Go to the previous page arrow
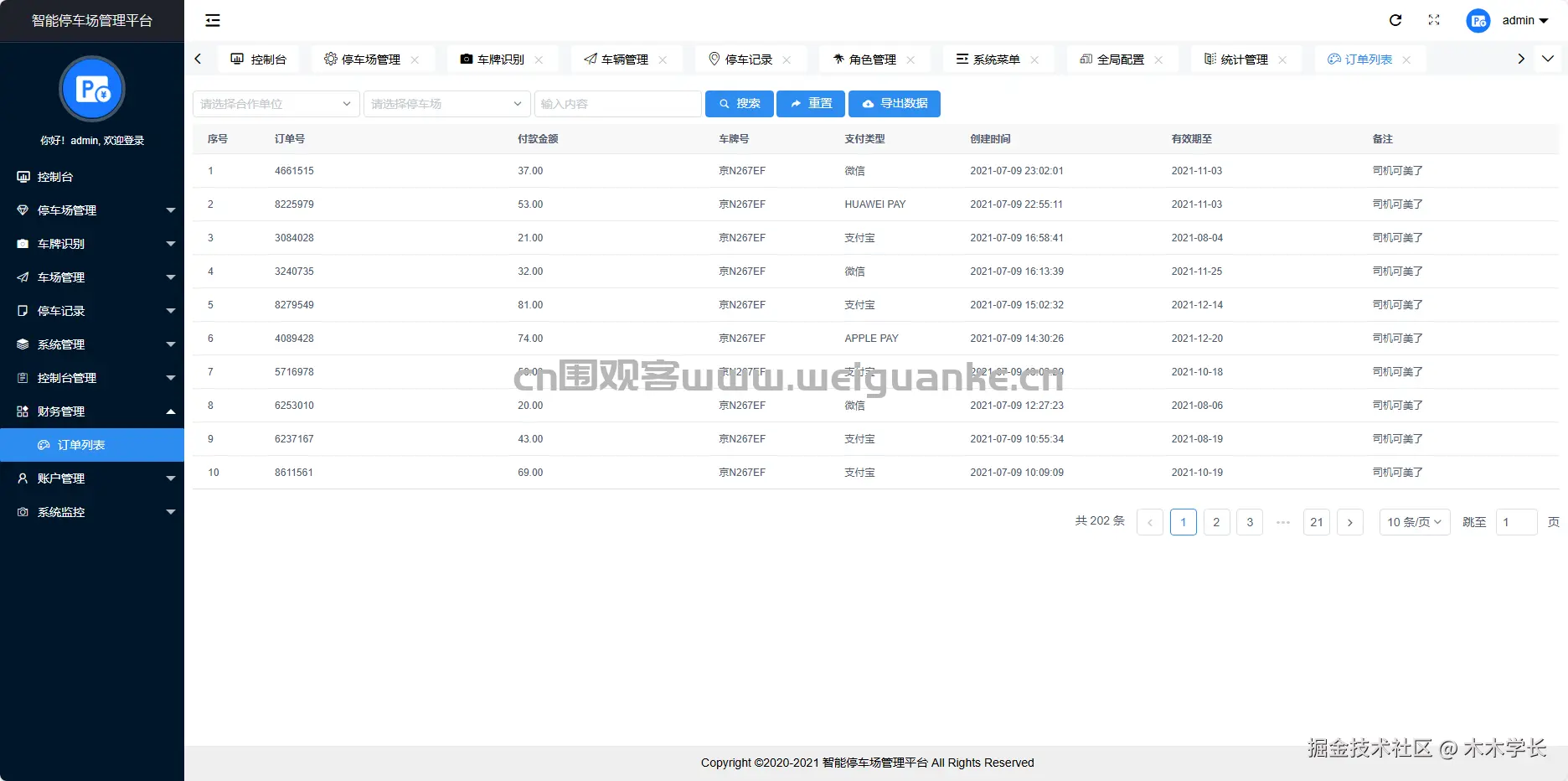The height and width of the screenshot is (781, 1568). 1150,522
